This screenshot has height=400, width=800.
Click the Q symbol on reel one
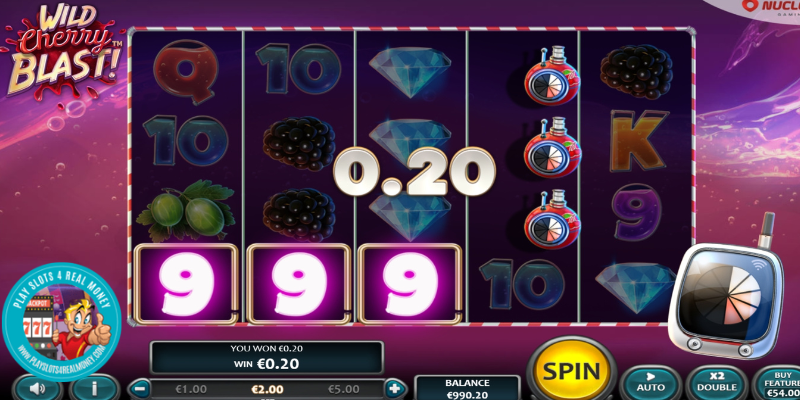coord(186,71)
